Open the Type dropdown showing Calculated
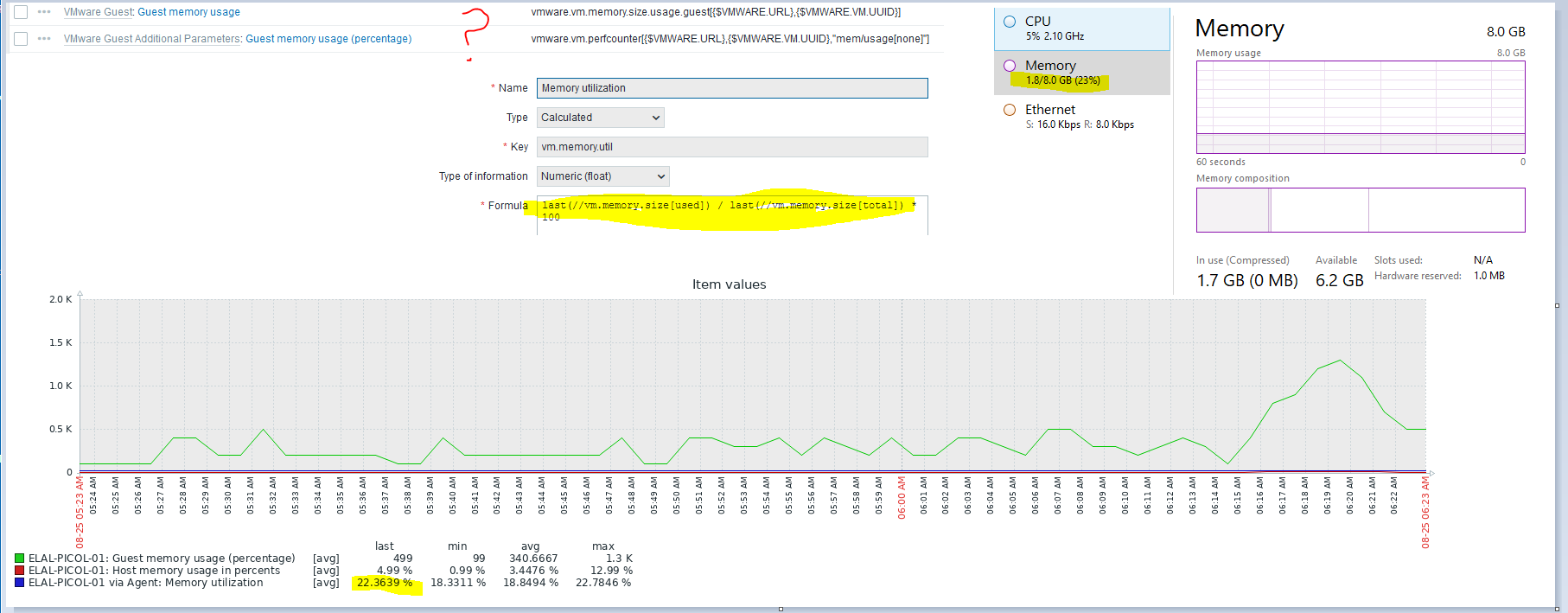This screenshot has height=613, width=1568. (x=601, y=118)
